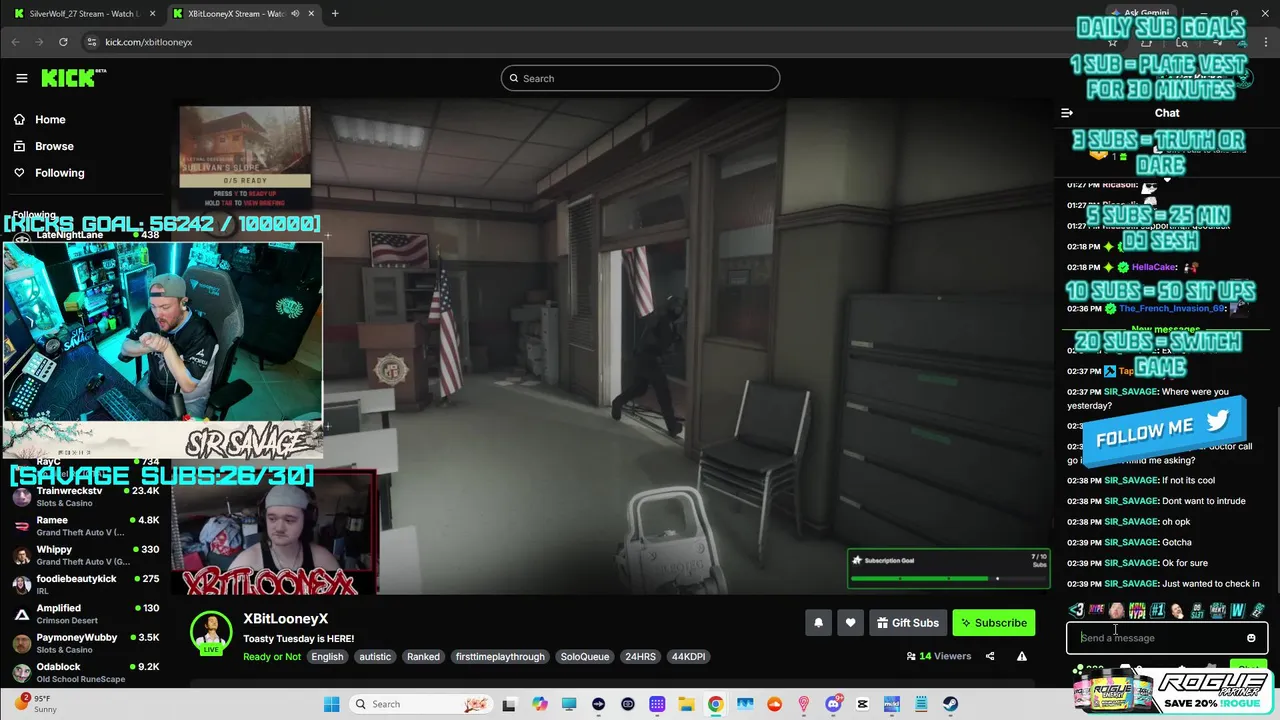Open Copilot from the taskbar
The height and width of the screenshot is (720, 1280).
tap(540, 704)
